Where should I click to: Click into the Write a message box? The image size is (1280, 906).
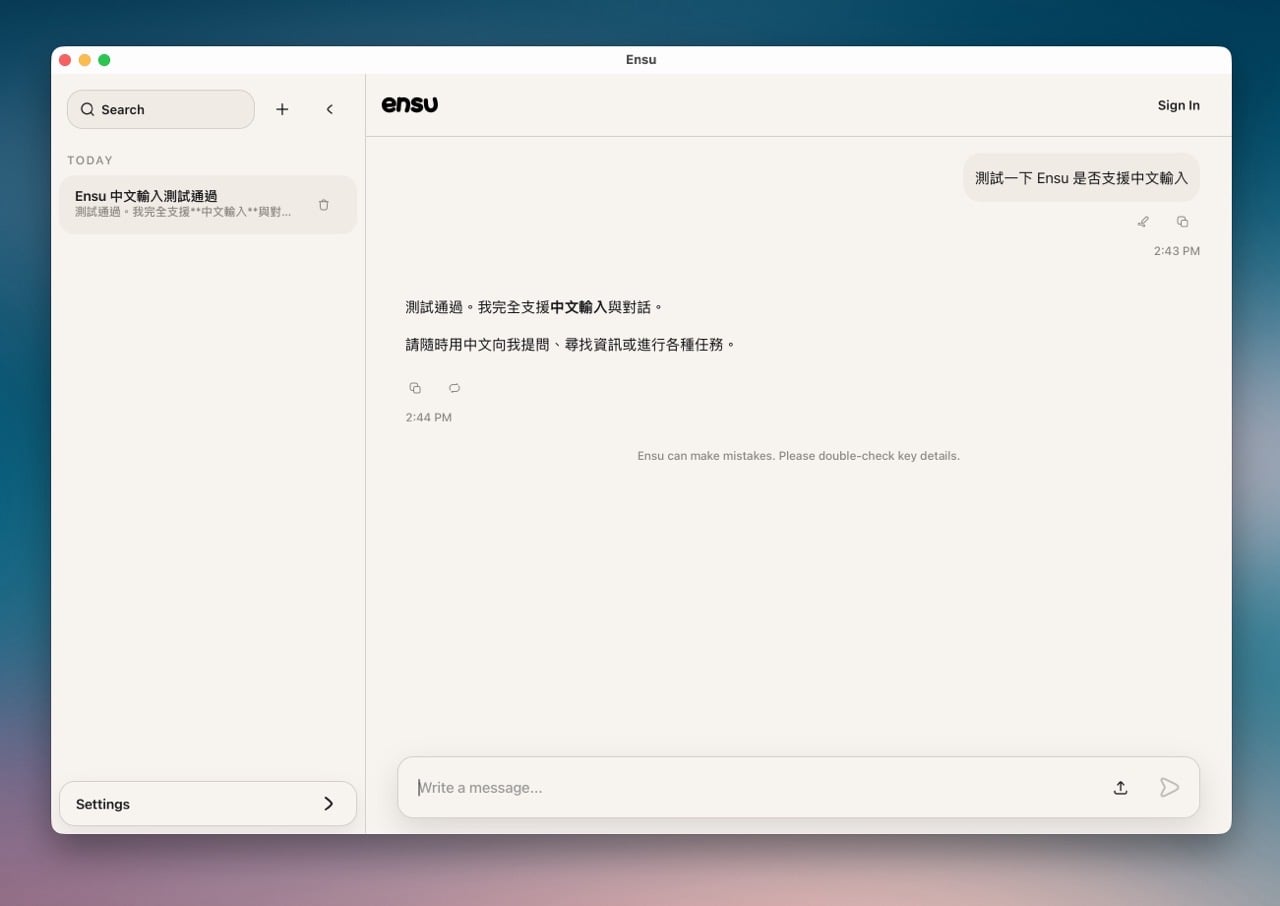750,788
